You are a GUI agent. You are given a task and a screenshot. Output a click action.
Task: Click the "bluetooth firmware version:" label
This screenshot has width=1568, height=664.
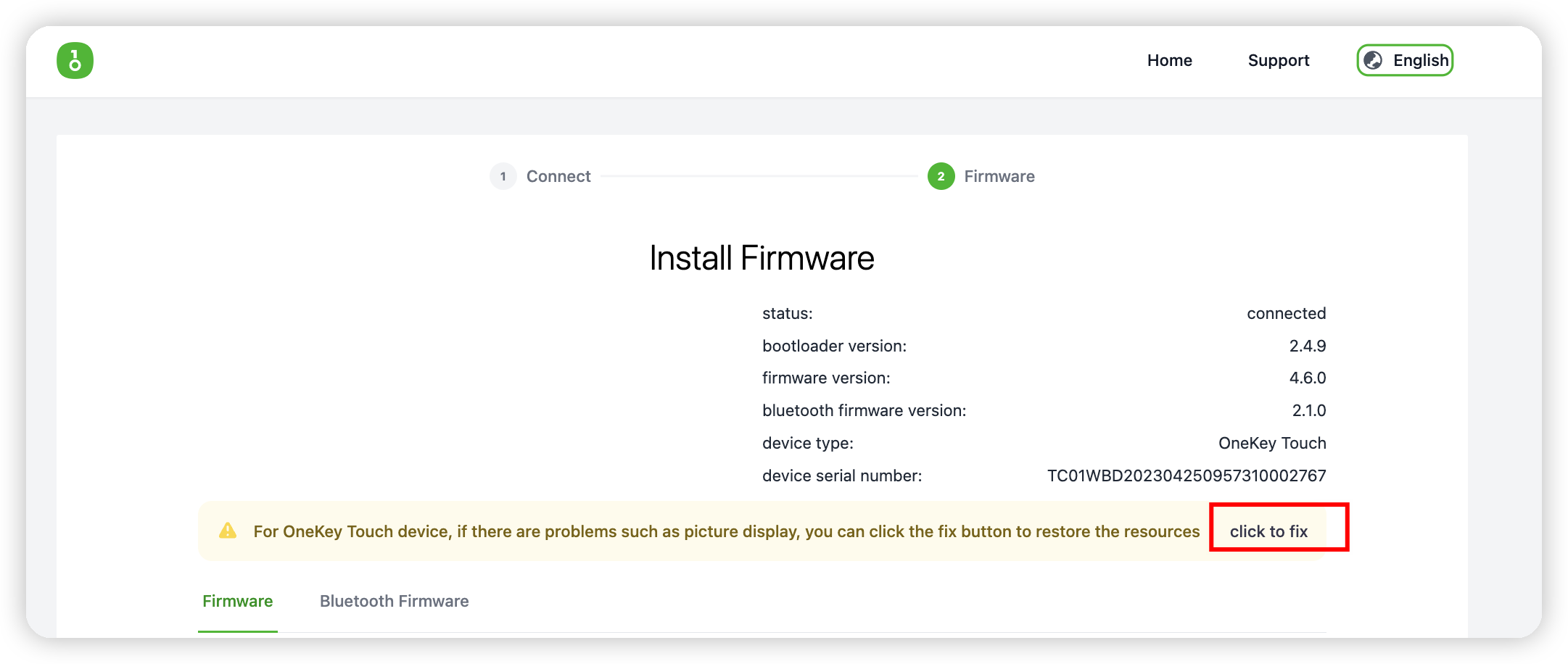(864, 410)
